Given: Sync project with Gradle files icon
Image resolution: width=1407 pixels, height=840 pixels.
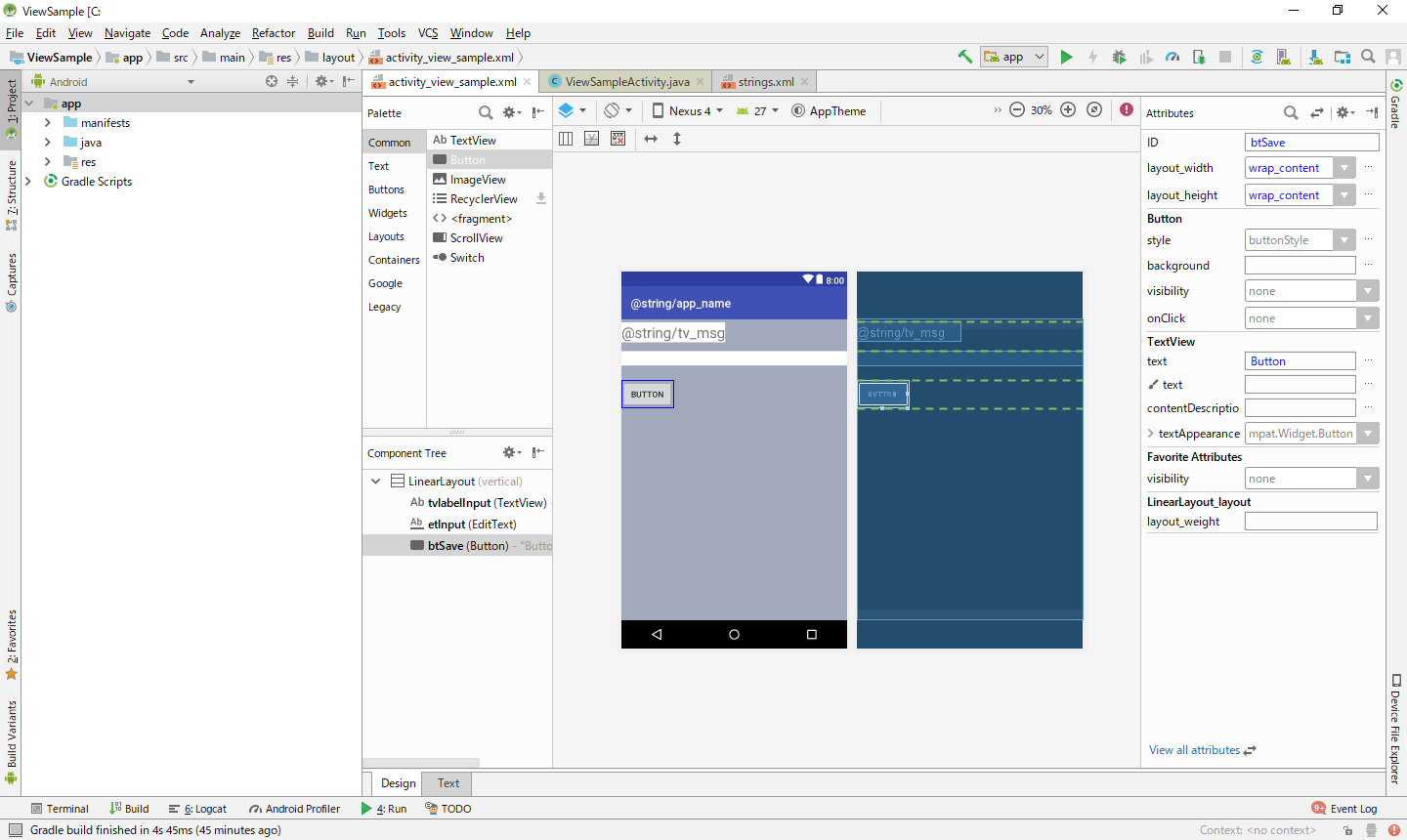Looking at the screenshot, I should pyautogui.click(x=1258, y=57).
